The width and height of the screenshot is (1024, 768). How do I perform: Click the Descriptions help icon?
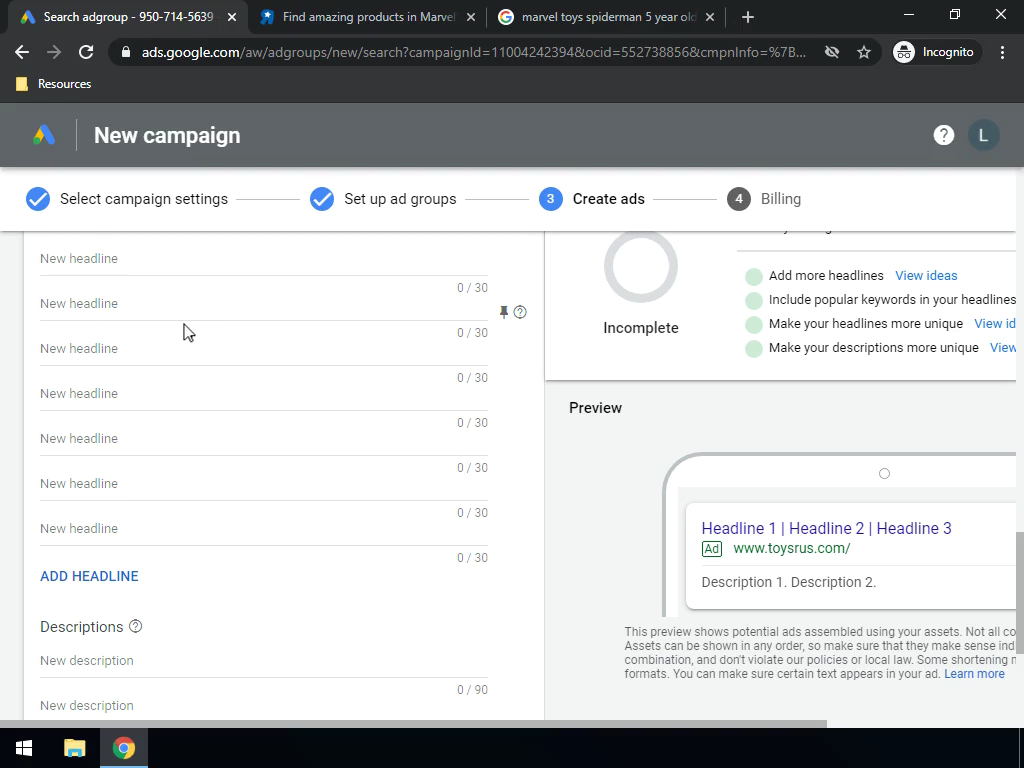tap(135, 626)
